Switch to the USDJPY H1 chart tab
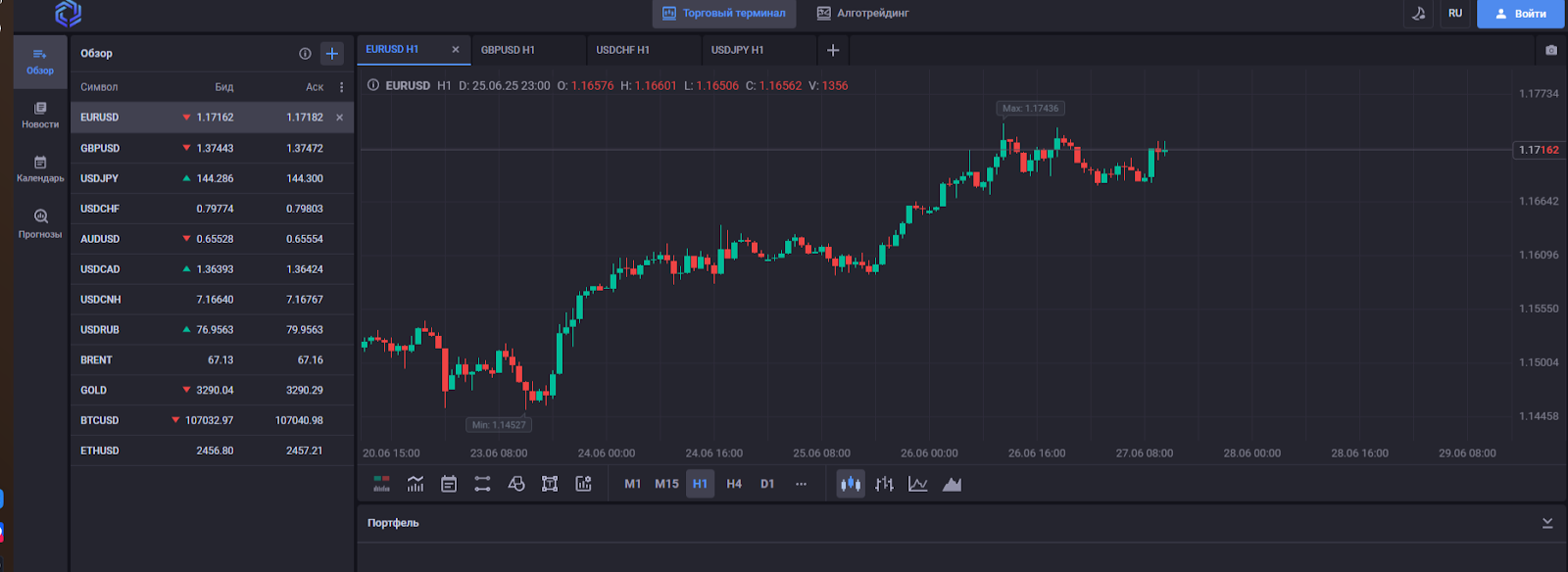This screenshot has height=572, width=1568. coord(759,50)
